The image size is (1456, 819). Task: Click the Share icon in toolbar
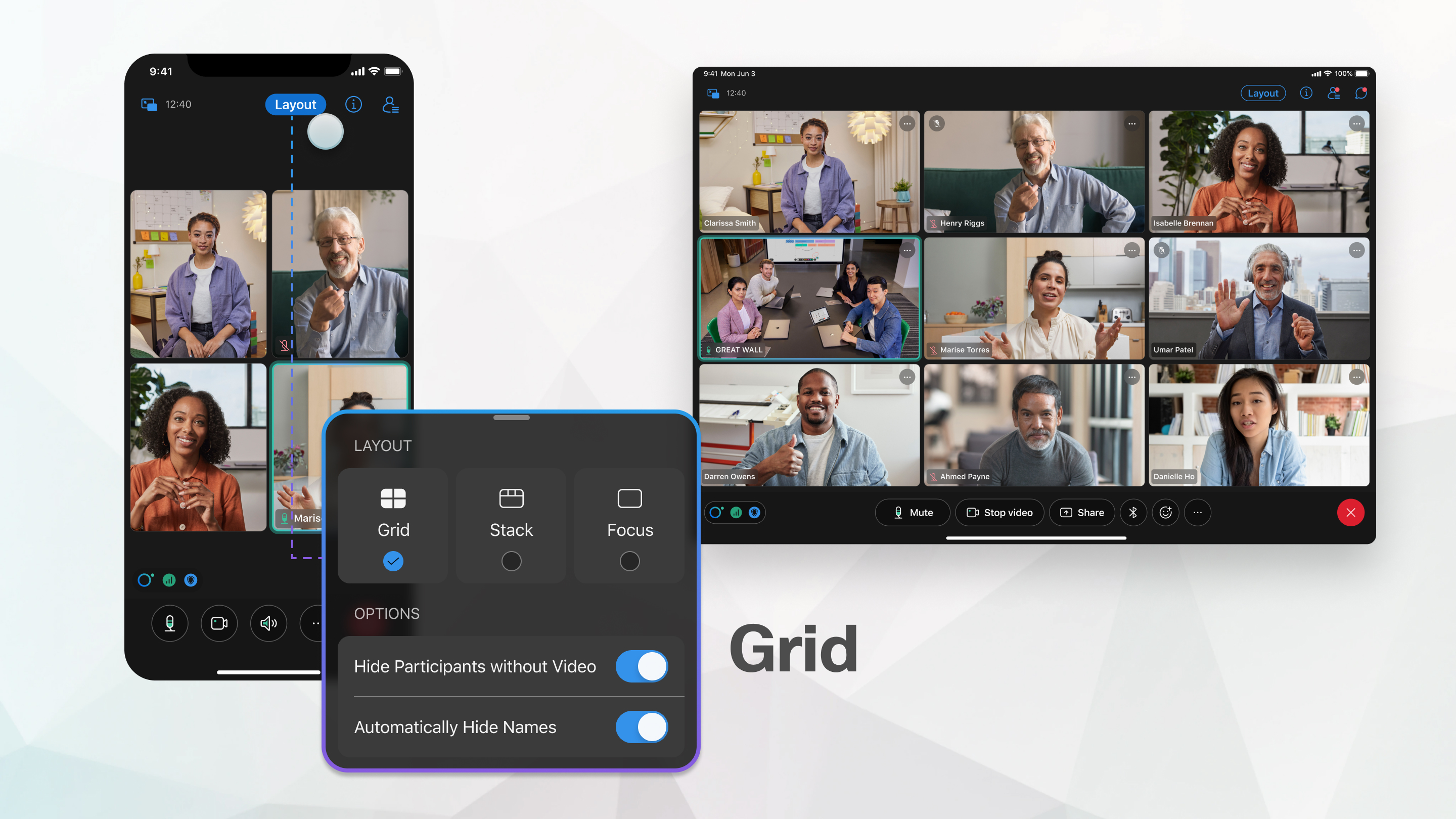click(x=1083, y=512)
